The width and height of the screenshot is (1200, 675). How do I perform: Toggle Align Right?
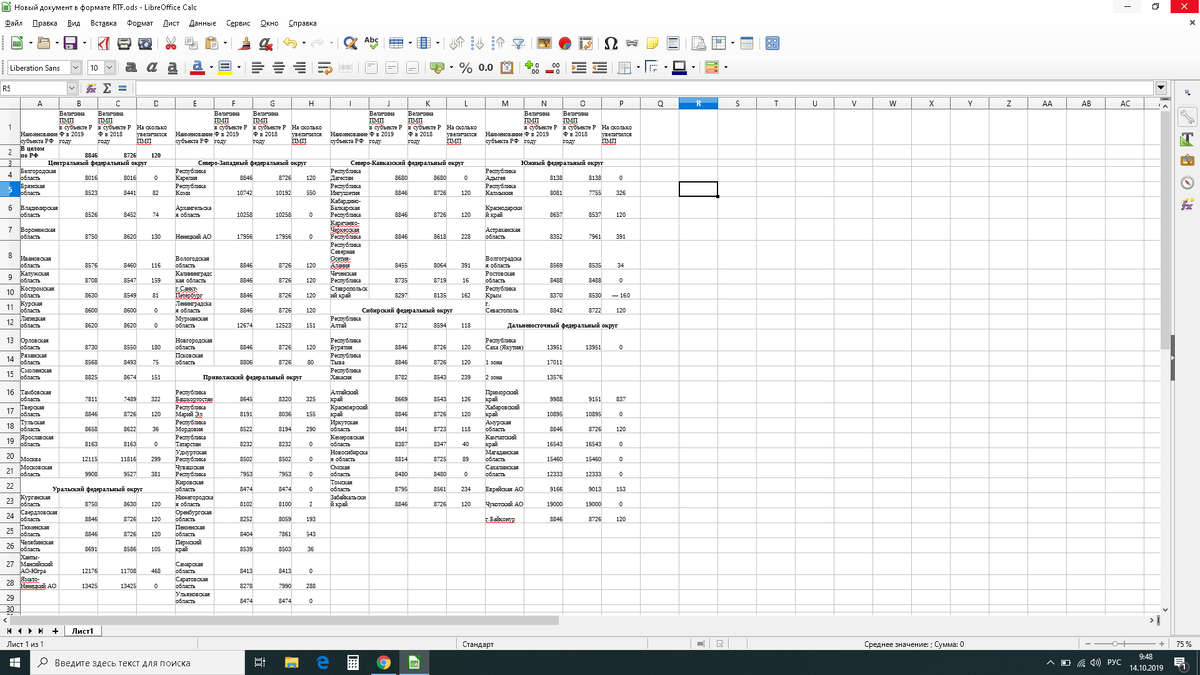click(x=299, y=68)
